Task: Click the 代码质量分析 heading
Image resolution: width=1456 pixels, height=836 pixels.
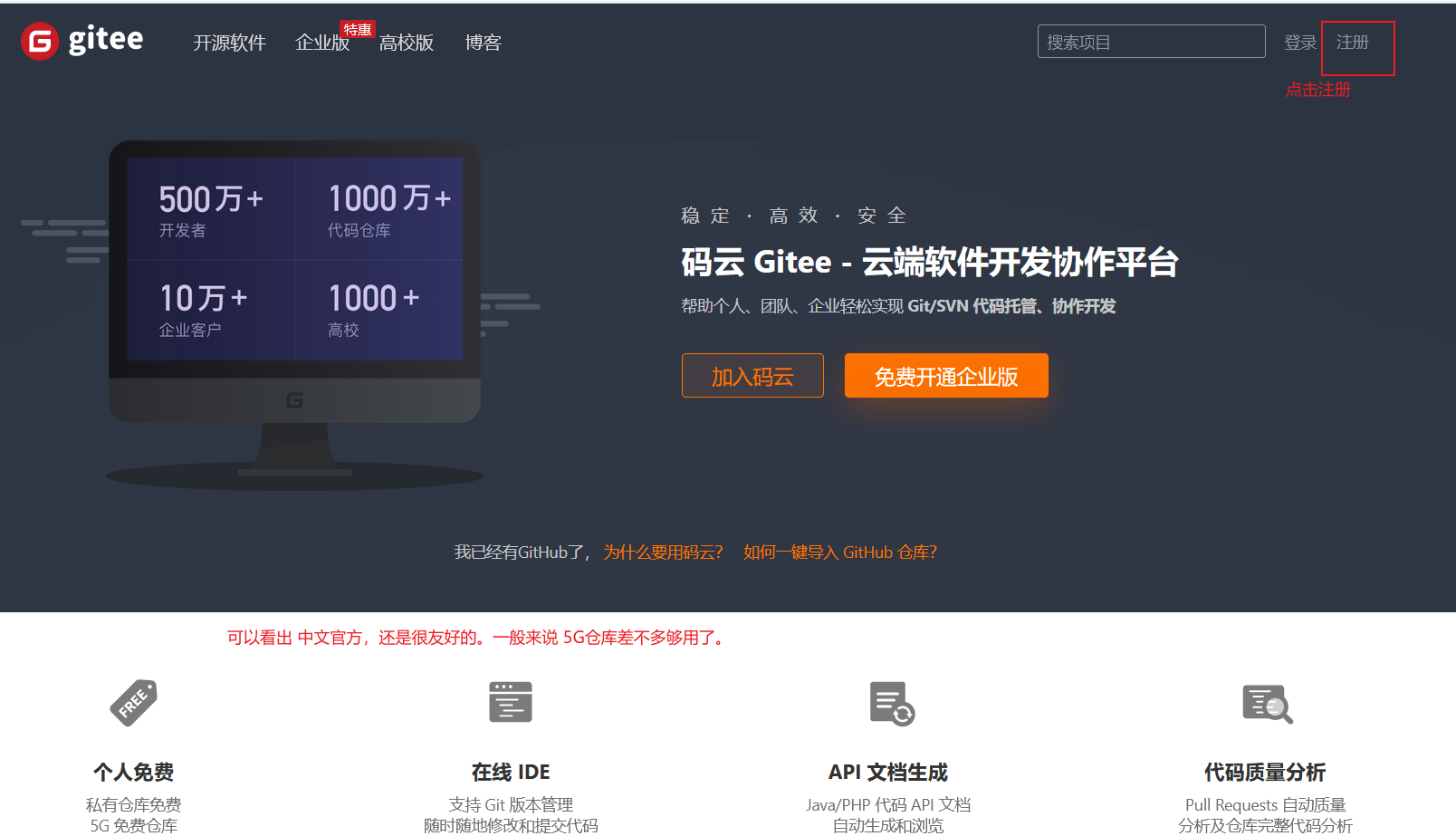Action: pos(1265,773)
